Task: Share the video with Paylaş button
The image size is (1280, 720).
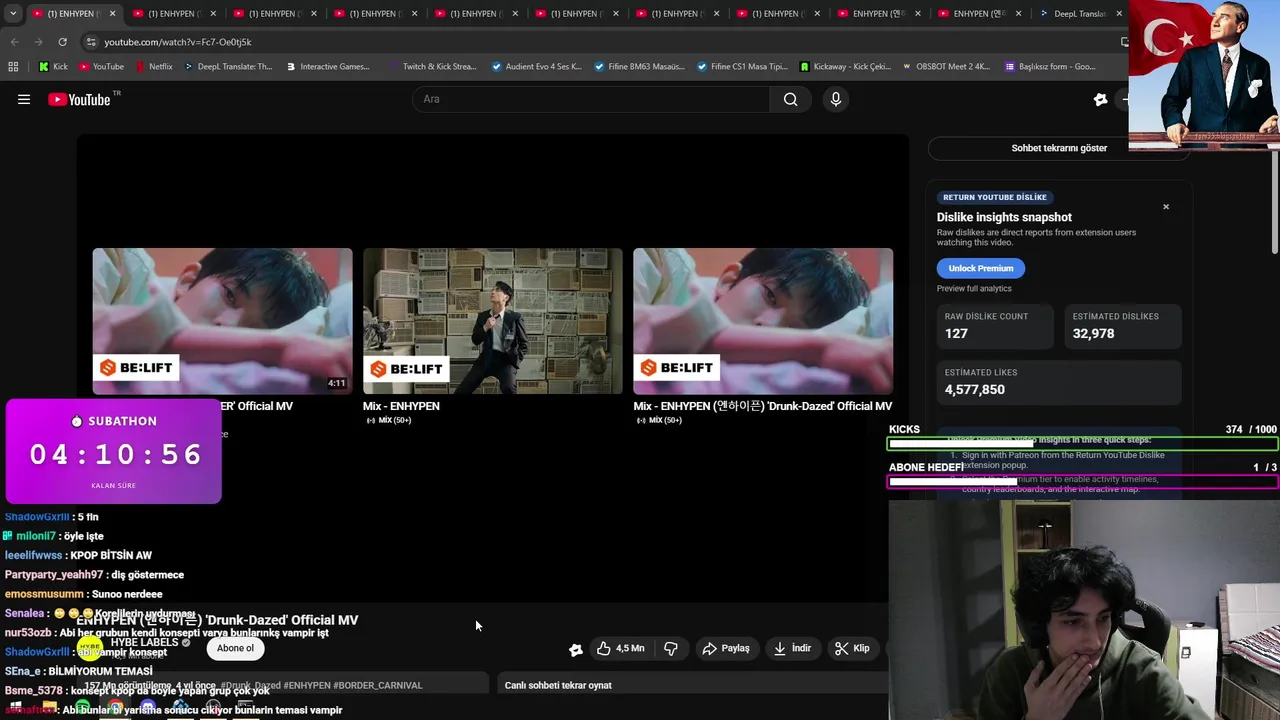Action: (x=726, y=648)
